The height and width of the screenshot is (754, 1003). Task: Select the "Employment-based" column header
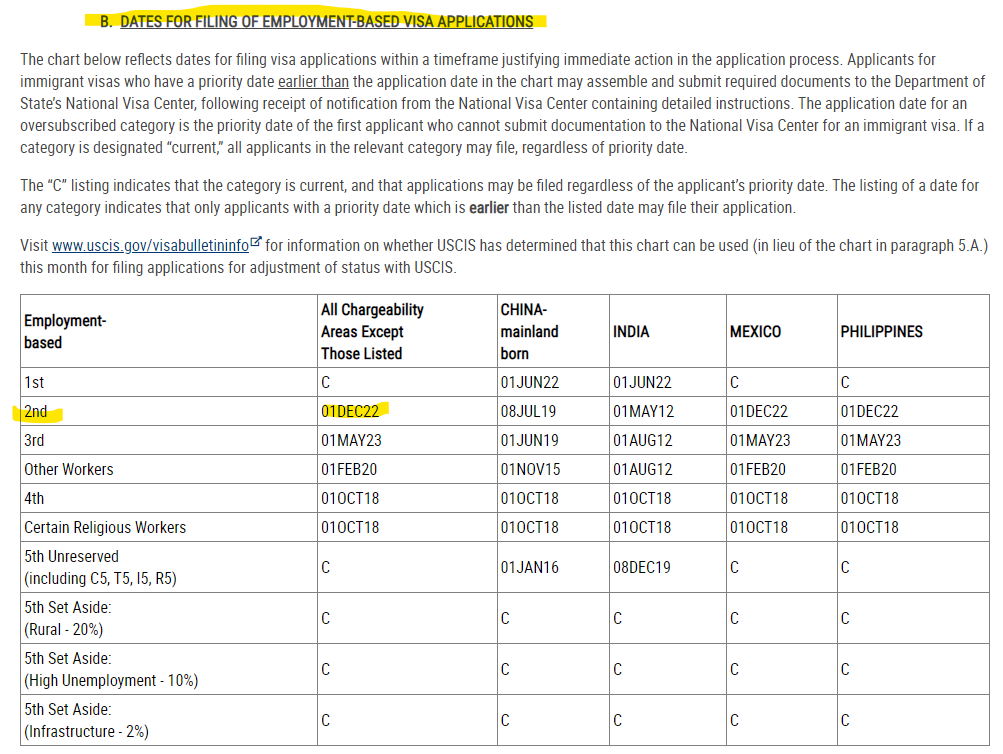[65, 331]
